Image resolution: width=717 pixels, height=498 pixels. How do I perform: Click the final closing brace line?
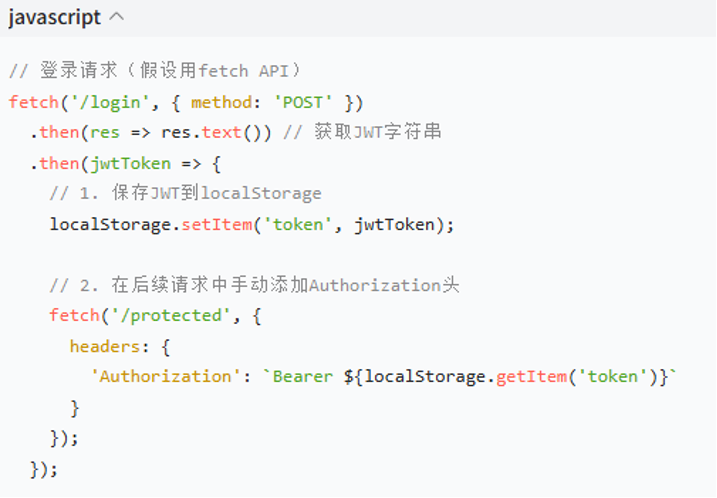click(44, 469)
